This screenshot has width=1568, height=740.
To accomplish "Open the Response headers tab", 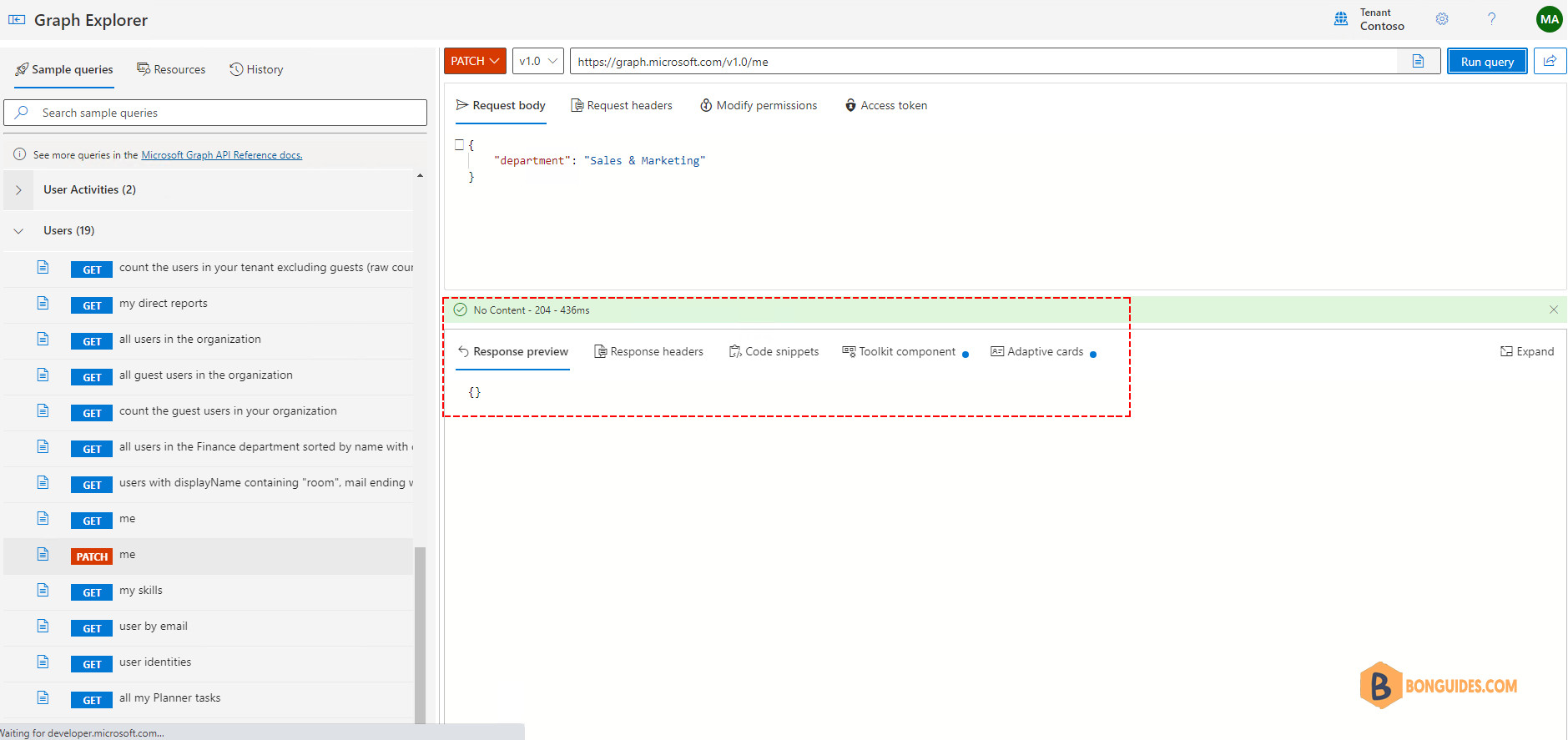I will point(648,351).
